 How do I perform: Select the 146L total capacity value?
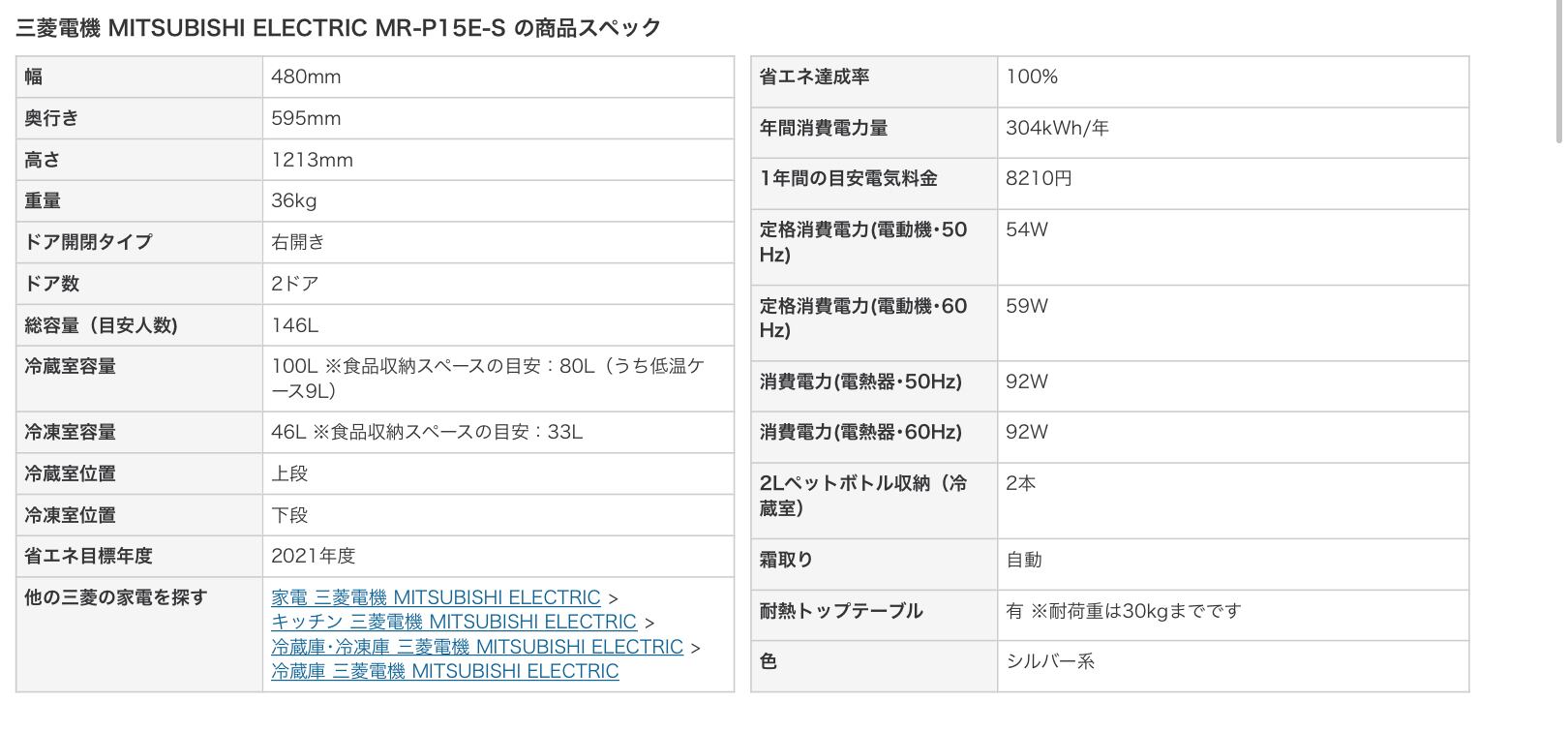pyautogui.click(x=295, y=325)
